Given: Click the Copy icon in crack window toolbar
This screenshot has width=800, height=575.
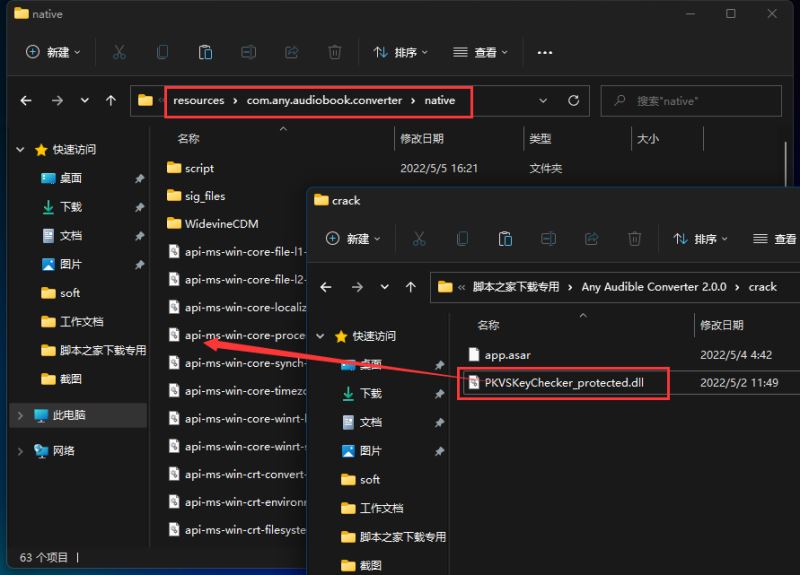Looking at the screenshot, I should pyautogui.click(x=462, y=239).
